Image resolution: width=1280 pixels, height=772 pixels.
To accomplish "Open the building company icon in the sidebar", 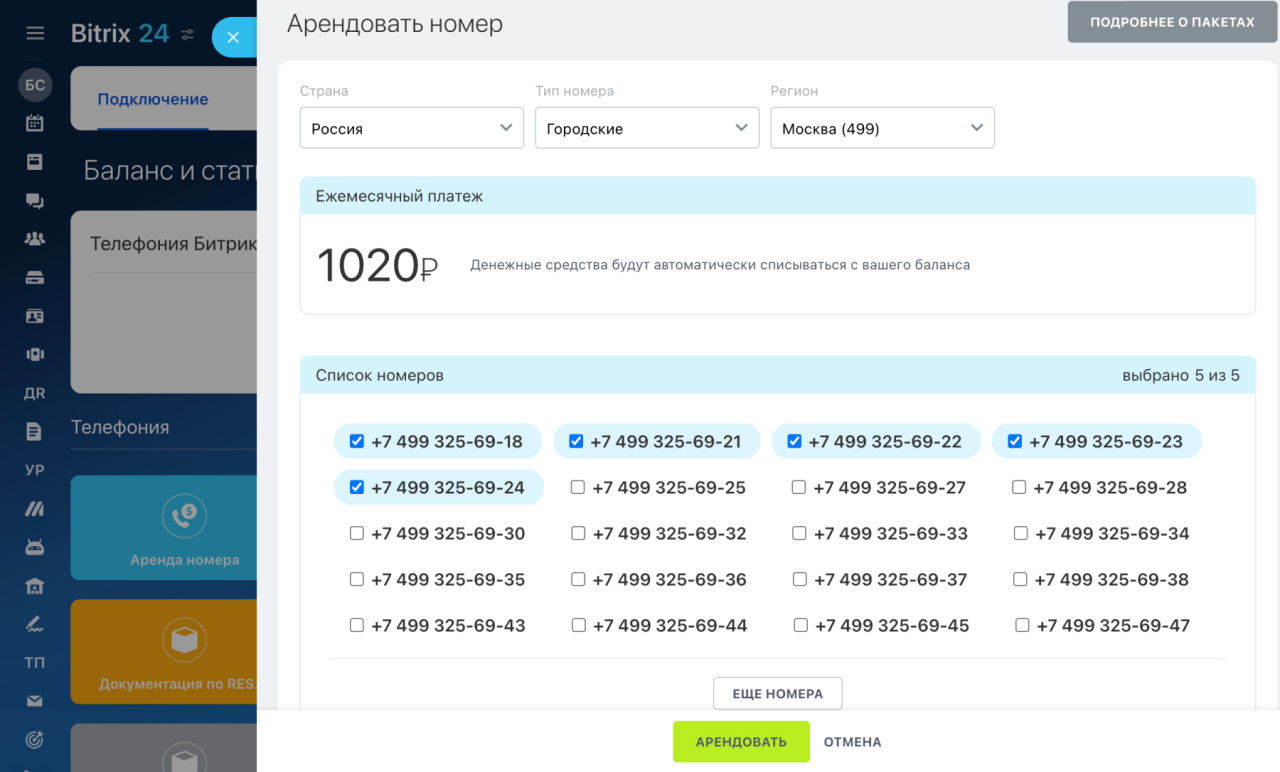I will click(x=35, y=586).
